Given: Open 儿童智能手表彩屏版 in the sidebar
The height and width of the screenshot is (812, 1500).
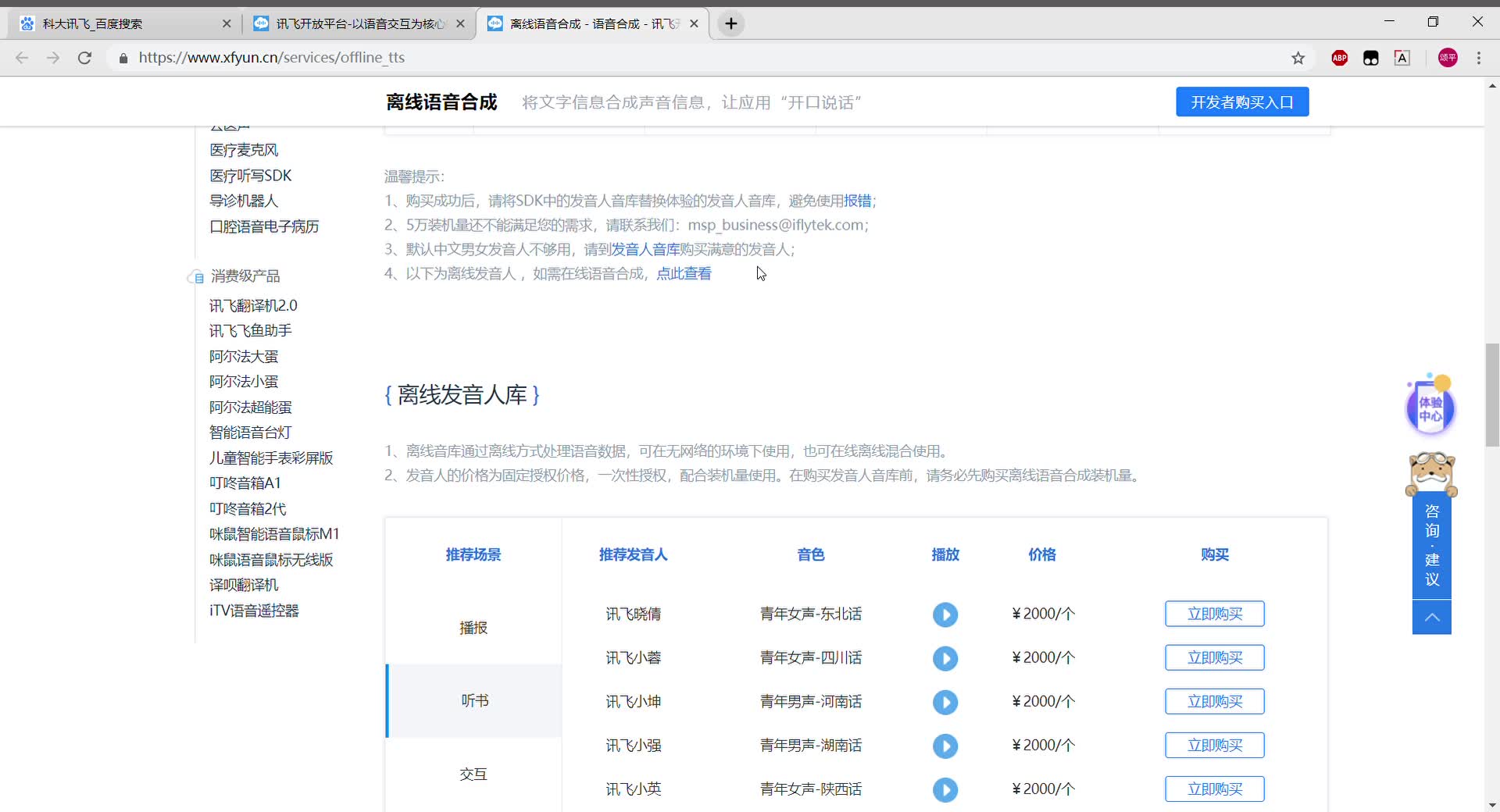Looking at the screenshot, I should tap(271, 458).
